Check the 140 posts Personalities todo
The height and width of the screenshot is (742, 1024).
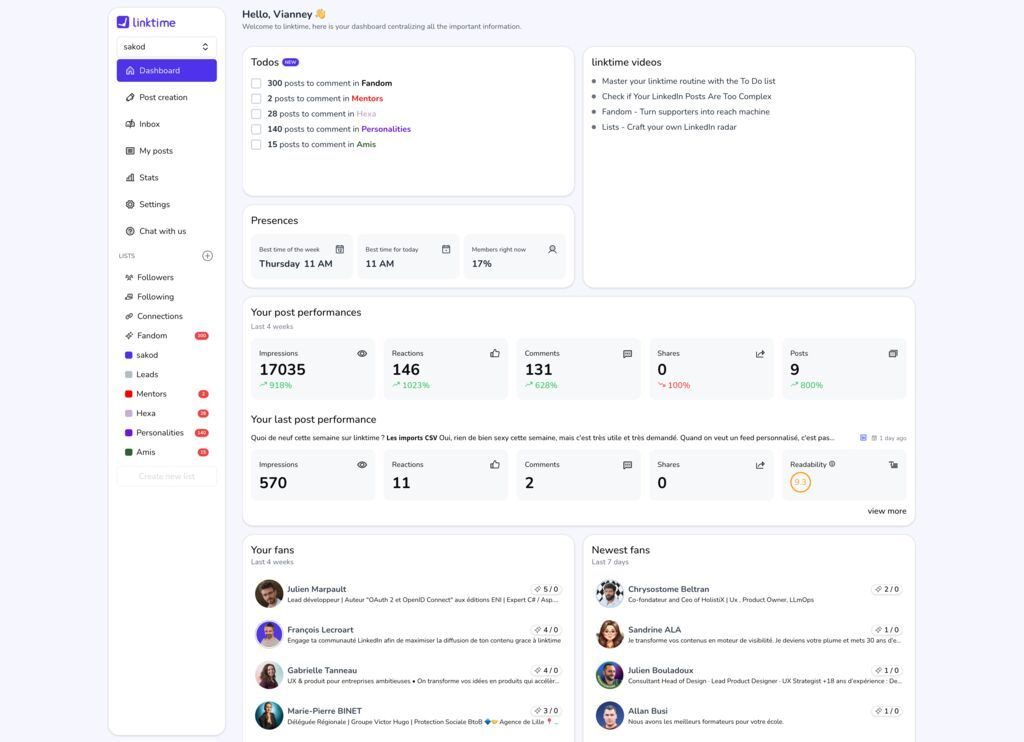tap(256, 129)
